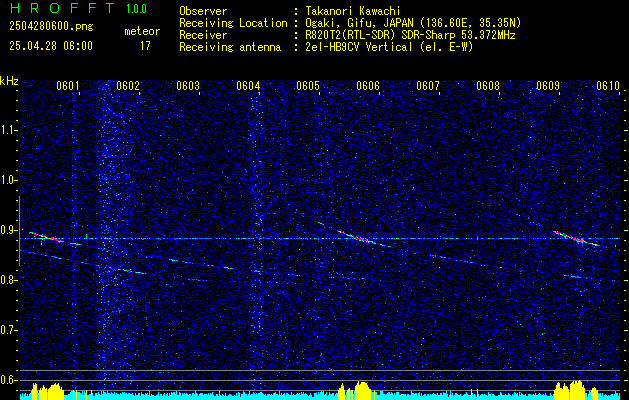Click the 0.8 kHz axis label

coord(9,280)
